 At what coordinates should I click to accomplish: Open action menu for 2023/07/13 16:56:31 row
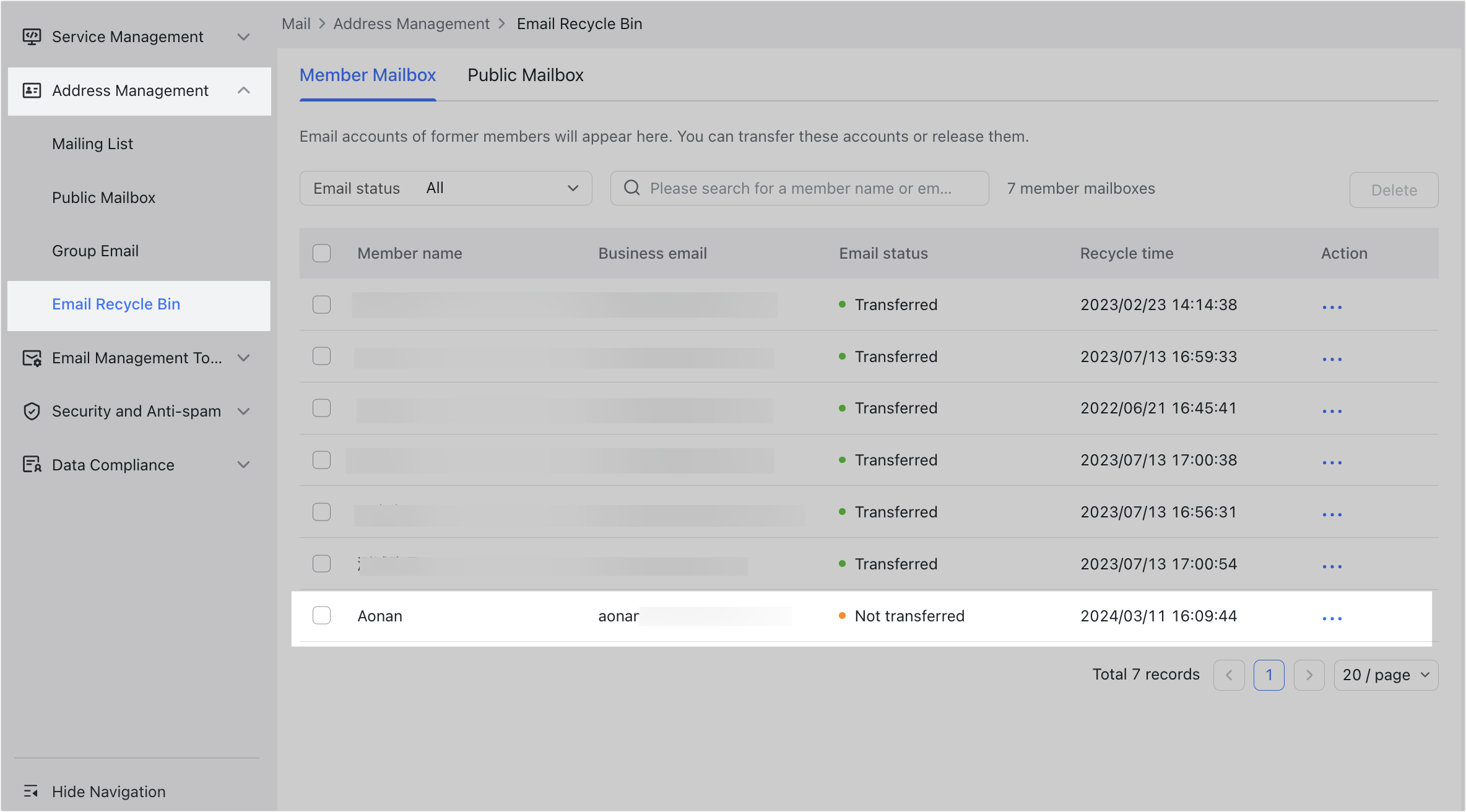(1332, 514)
